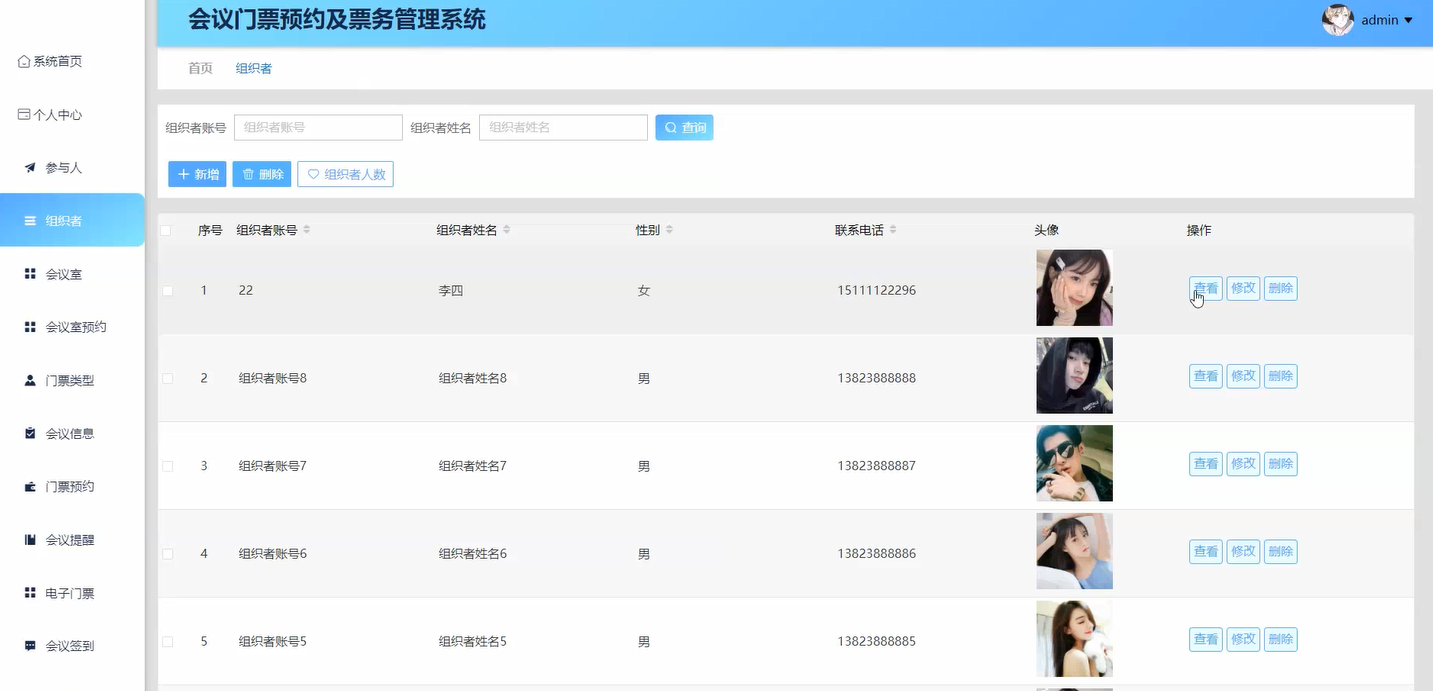Screen dimensions: 1433x691
Task: Click 查看 for 李四
Action: tap(1206, 289)
